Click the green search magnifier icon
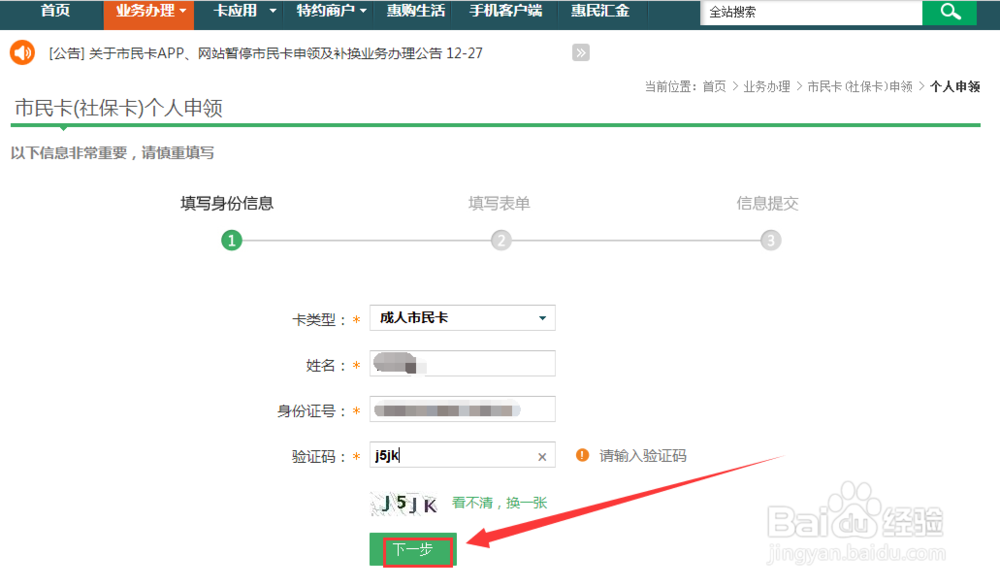 click(949, 12)
